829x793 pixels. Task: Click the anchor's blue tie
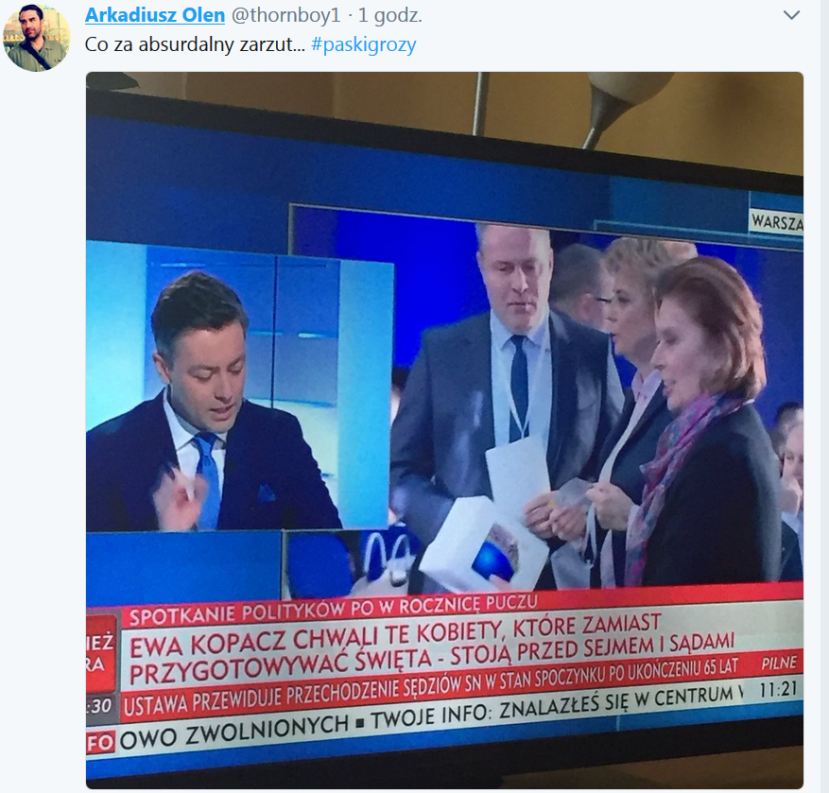tap(207, 476)
